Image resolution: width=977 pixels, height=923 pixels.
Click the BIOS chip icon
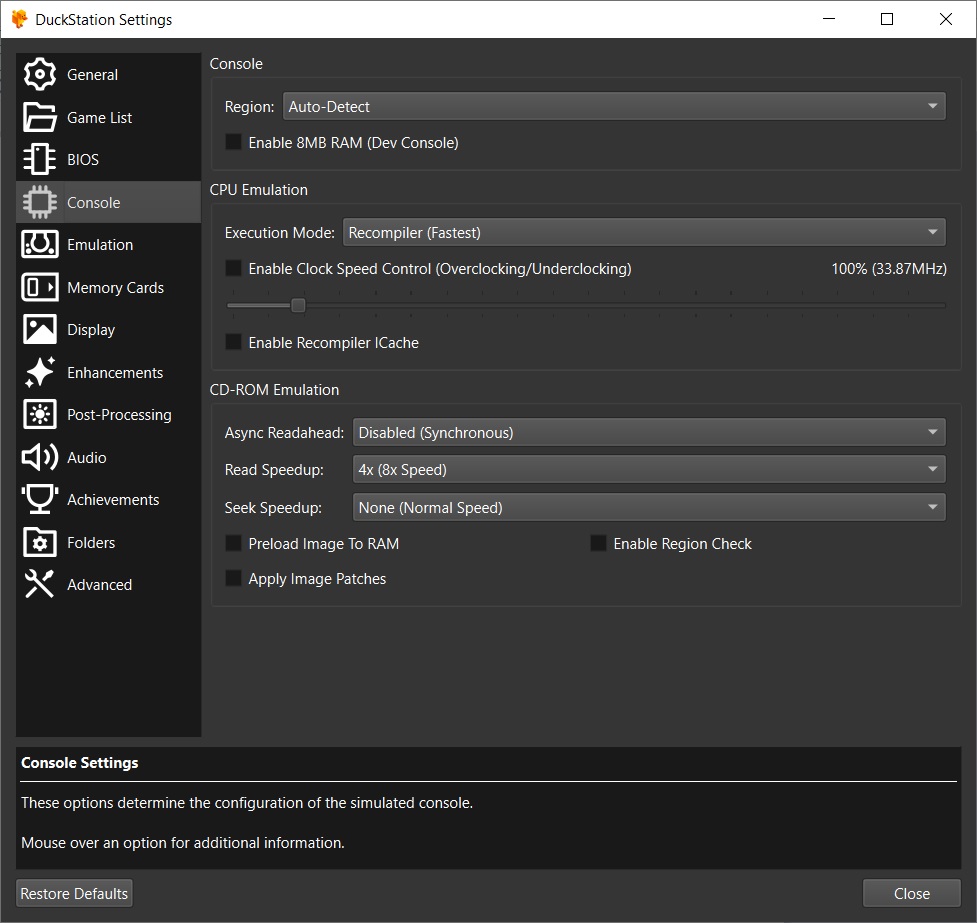39,160
